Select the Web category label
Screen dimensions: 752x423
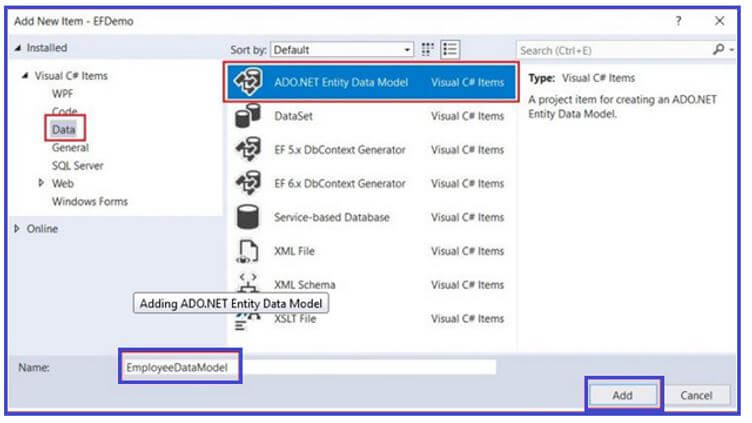(63, 183)
